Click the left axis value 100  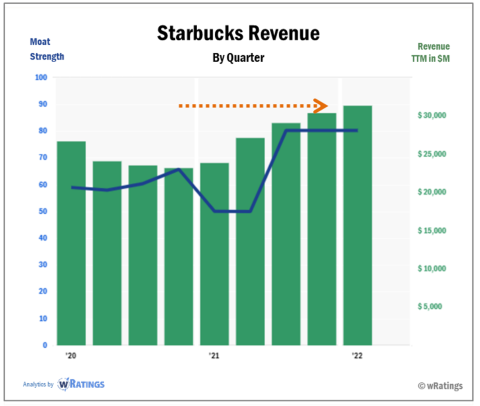pos(41,77)
